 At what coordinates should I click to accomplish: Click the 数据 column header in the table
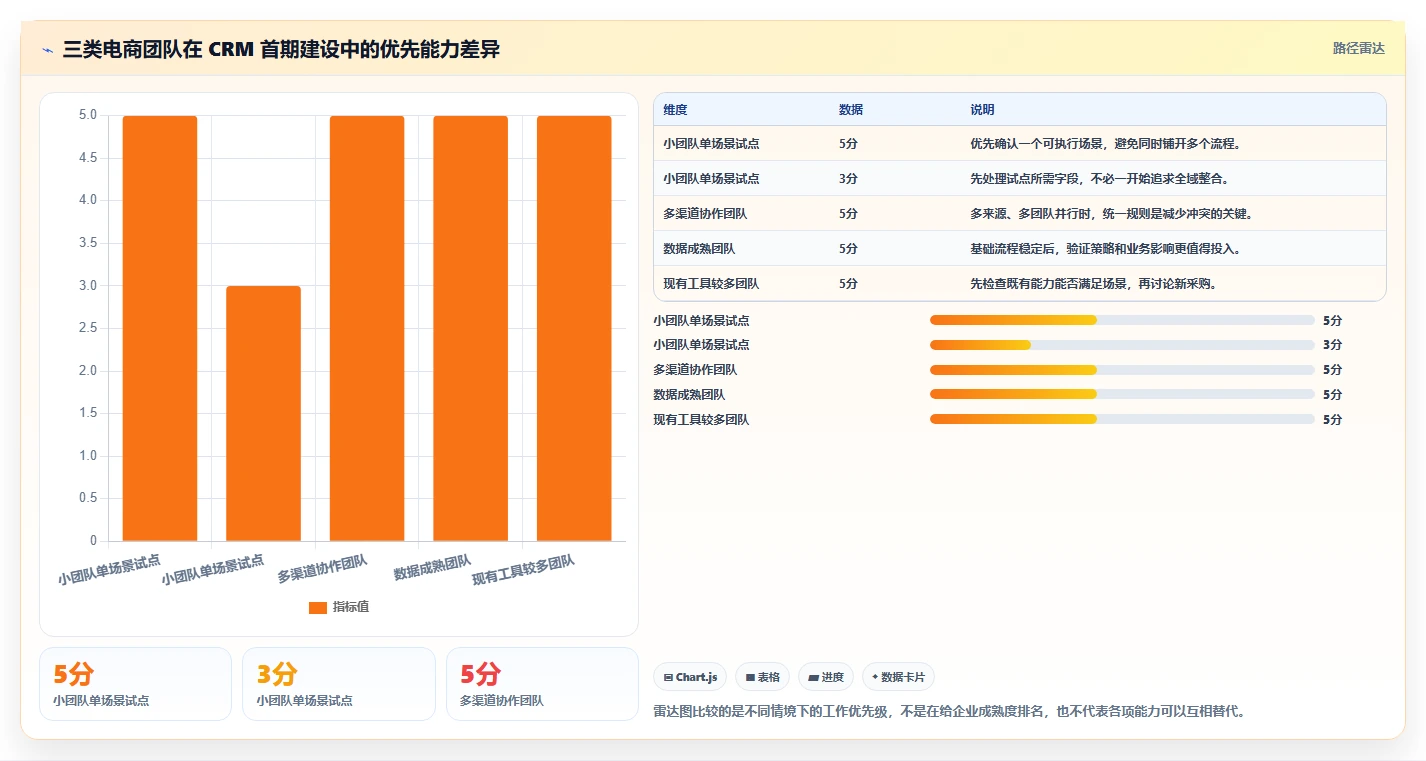[851, 110]
